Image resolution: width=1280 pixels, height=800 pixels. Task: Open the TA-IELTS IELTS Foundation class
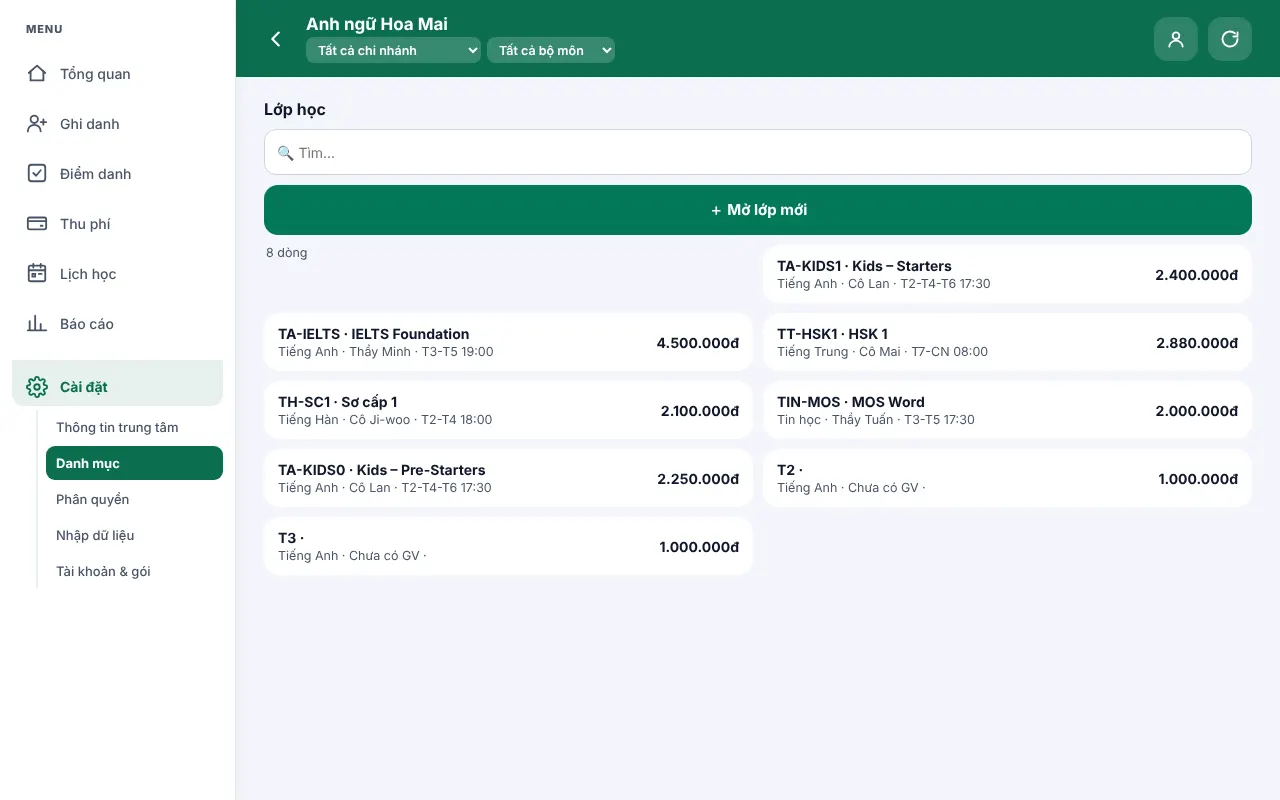[x=508, y=342]
